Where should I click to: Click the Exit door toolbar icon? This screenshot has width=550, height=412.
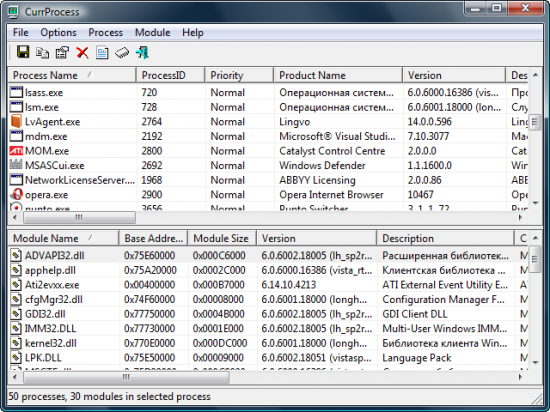[142, 53]
